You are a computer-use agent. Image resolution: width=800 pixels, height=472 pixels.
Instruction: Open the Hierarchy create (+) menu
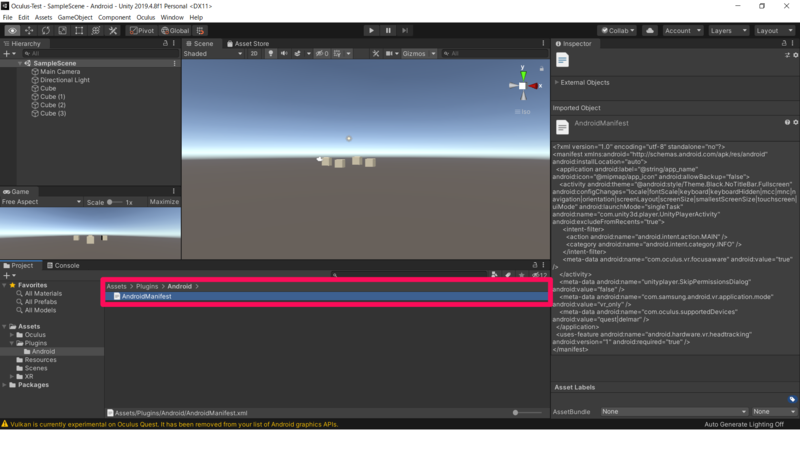(x=9, y=54)
